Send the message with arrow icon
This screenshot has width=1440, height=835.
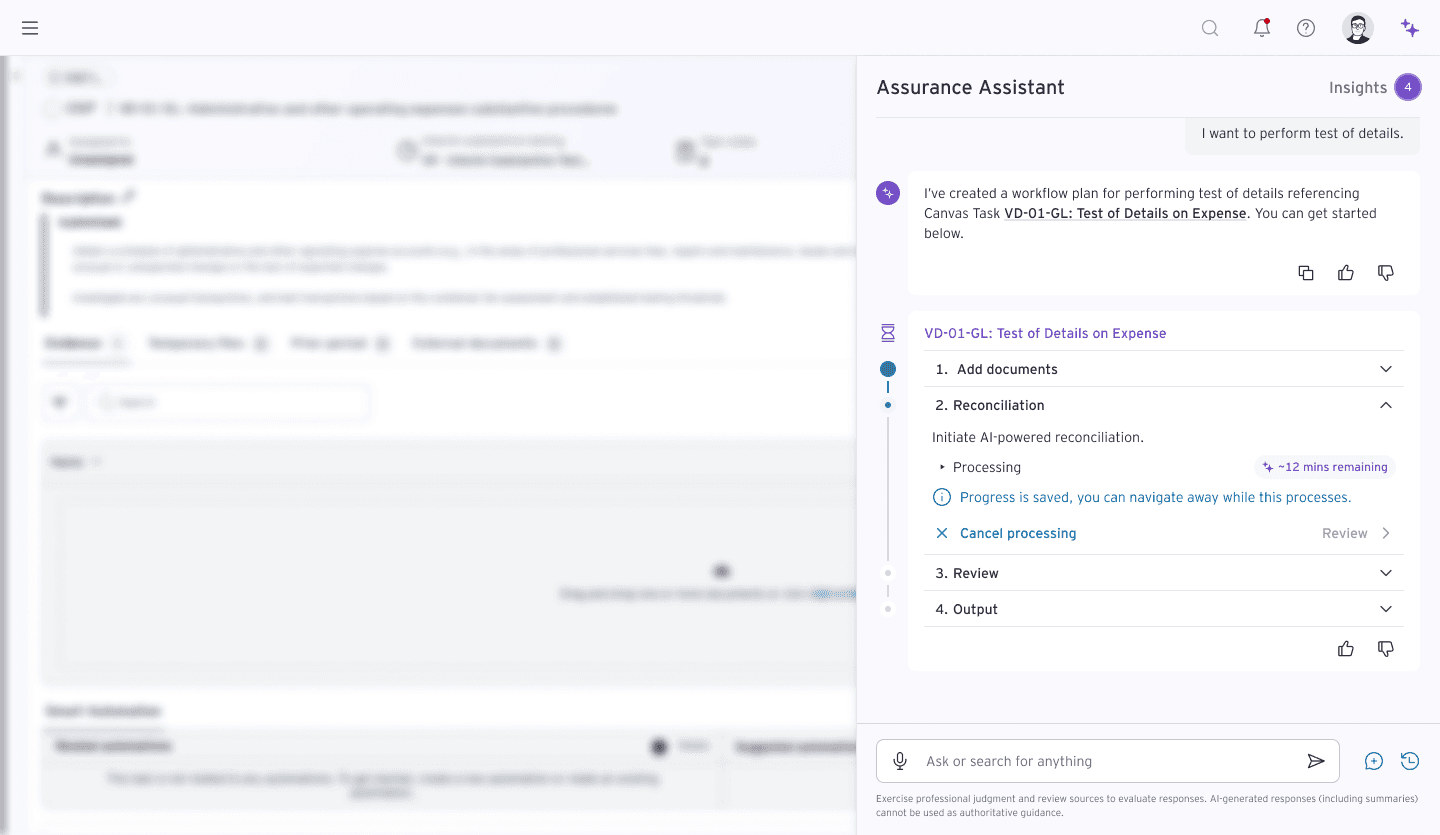(1316, 761)
